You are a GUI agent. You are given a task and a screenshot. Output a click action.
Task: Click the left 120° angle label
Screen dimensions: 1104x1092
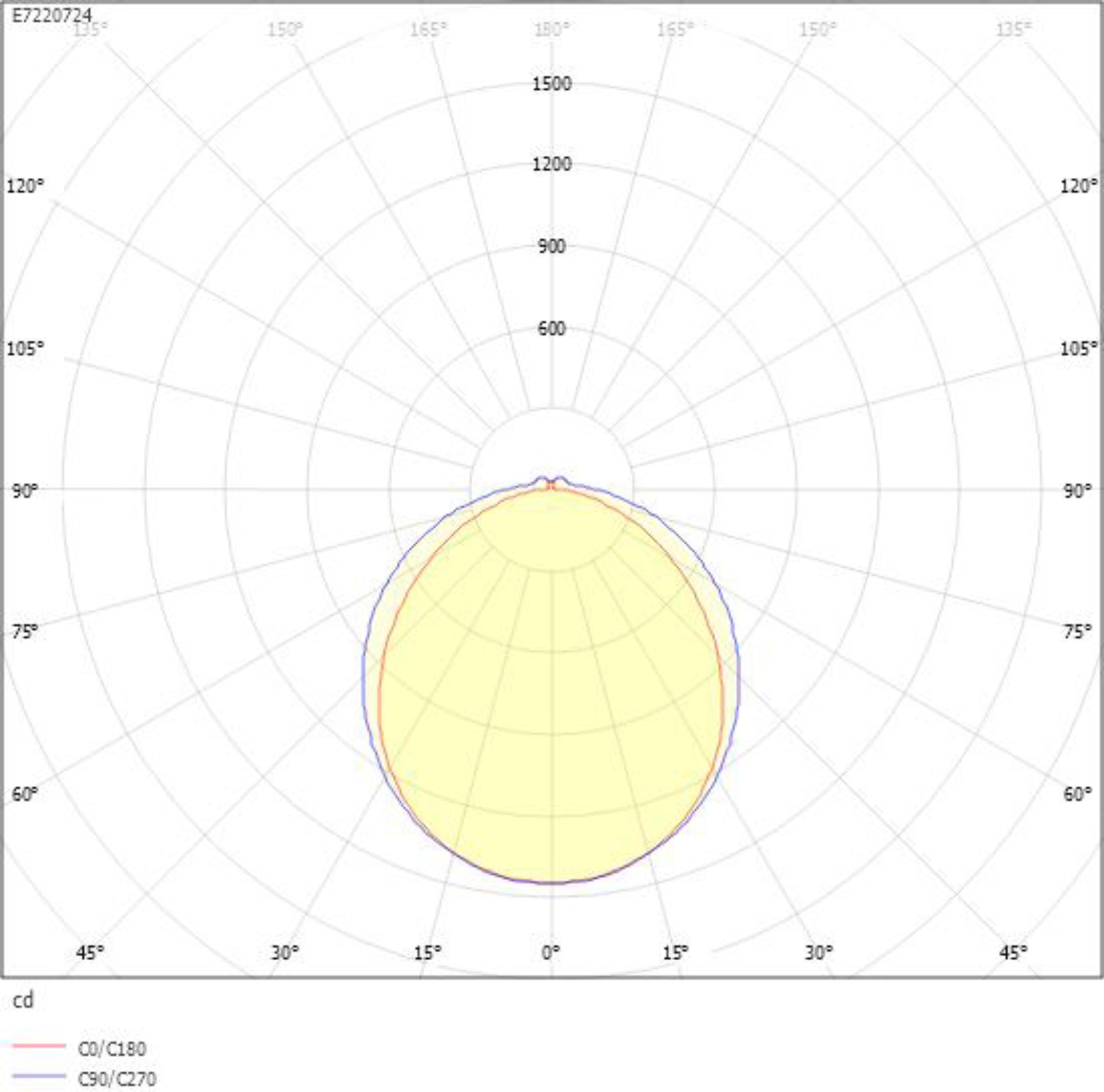(25, 186)
